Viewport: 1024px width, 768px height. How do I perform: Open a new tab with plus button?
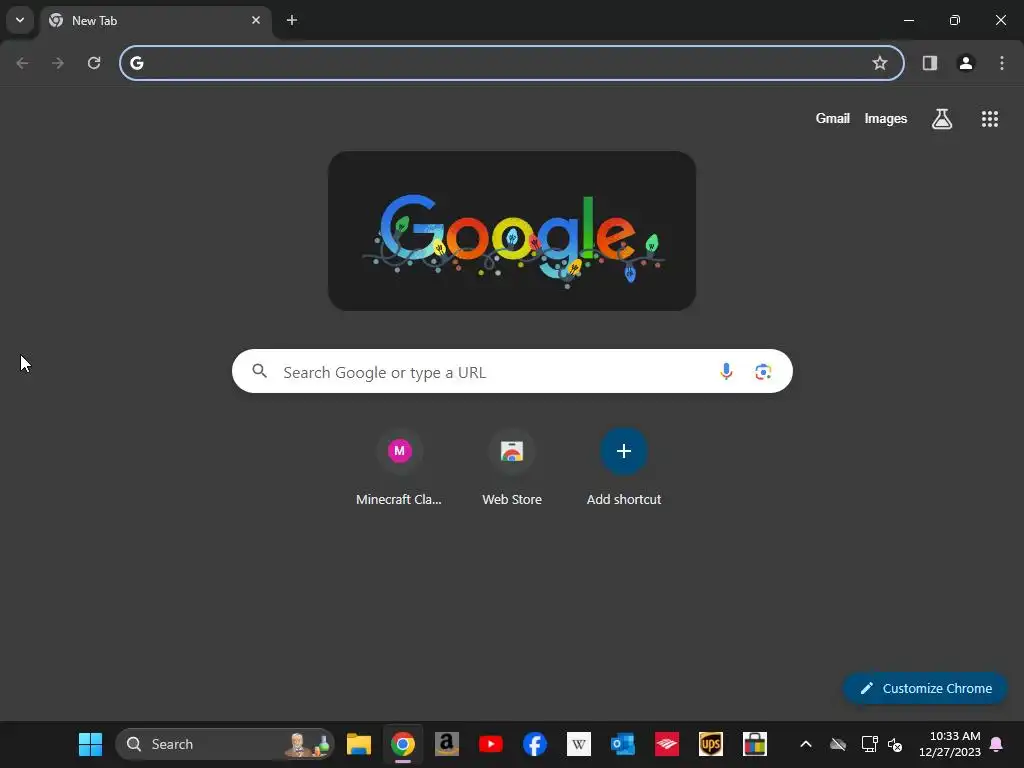pyautogui.click(x=292, y=20)
